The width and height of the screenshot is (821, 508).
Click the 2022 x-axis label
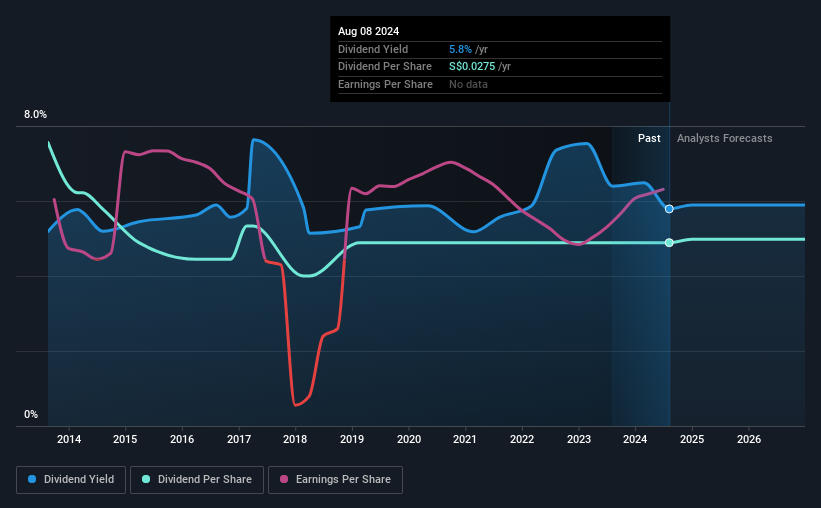[x=522, y=439]
